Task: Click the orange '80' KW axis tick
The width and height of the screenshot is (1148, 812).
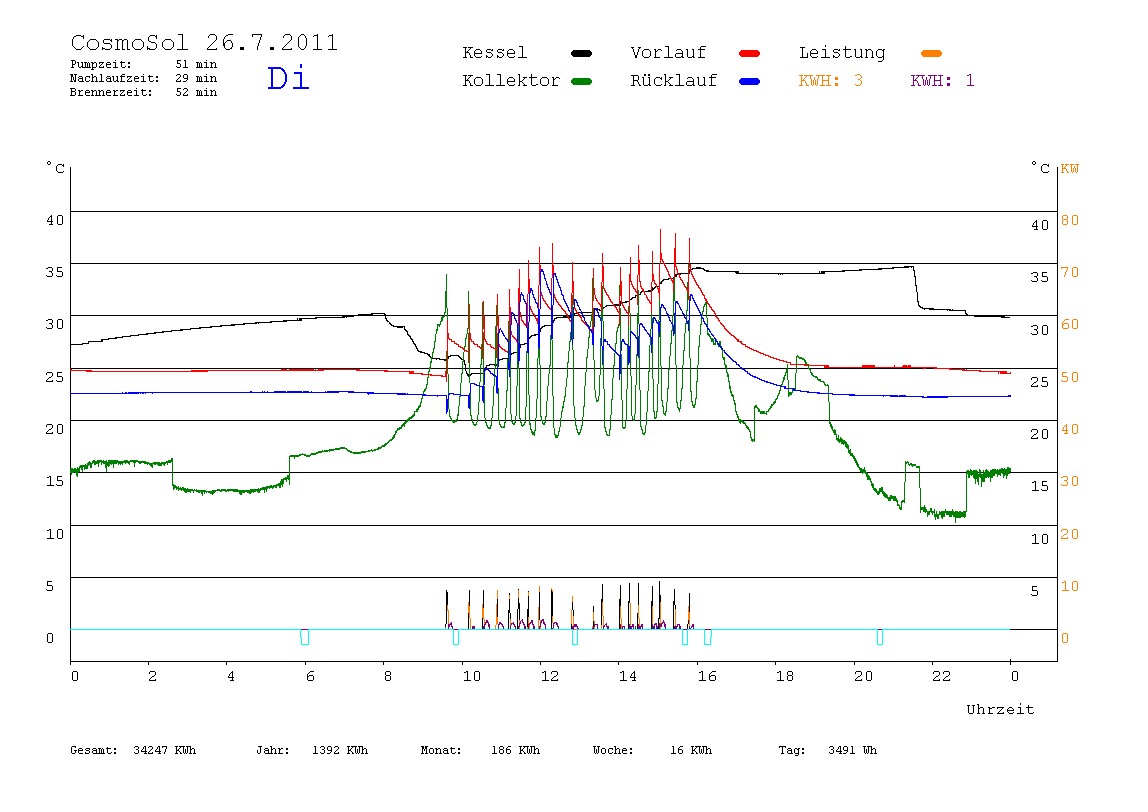Action: [x=1070, y=220]
